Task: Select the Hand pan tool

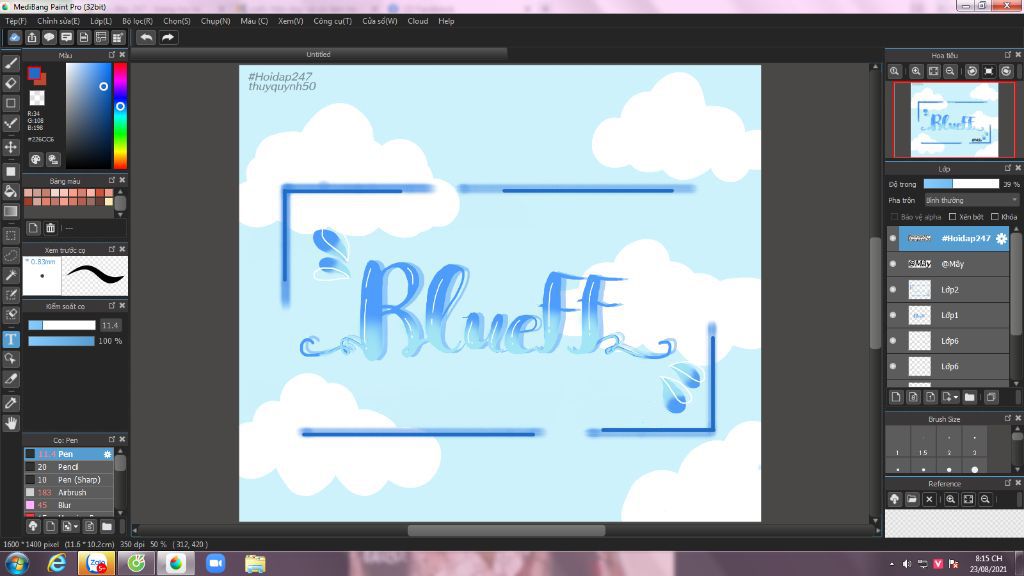Action: point(11,423)
